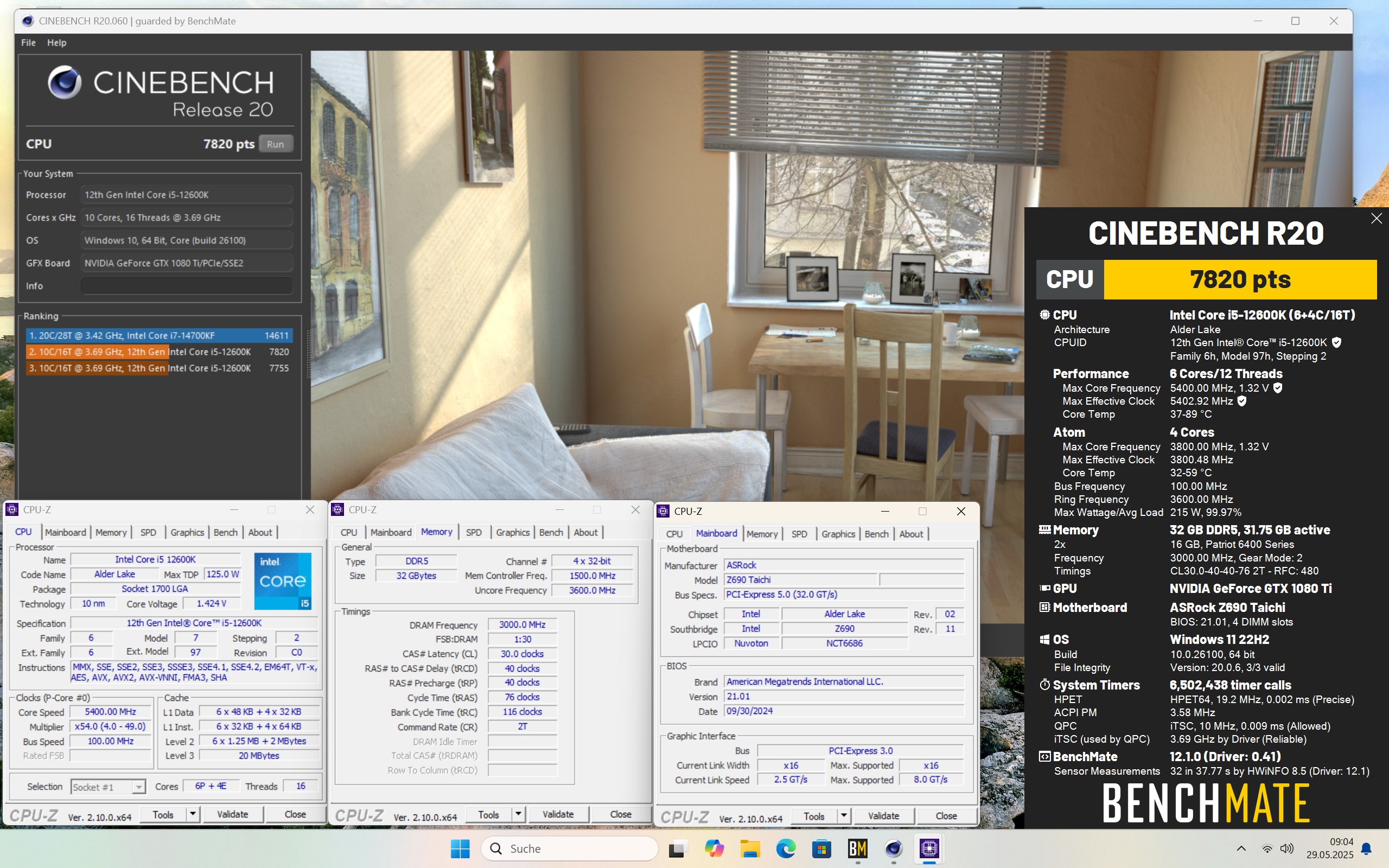Click the Intel Core i5 logo badge

tap(282, 580)
